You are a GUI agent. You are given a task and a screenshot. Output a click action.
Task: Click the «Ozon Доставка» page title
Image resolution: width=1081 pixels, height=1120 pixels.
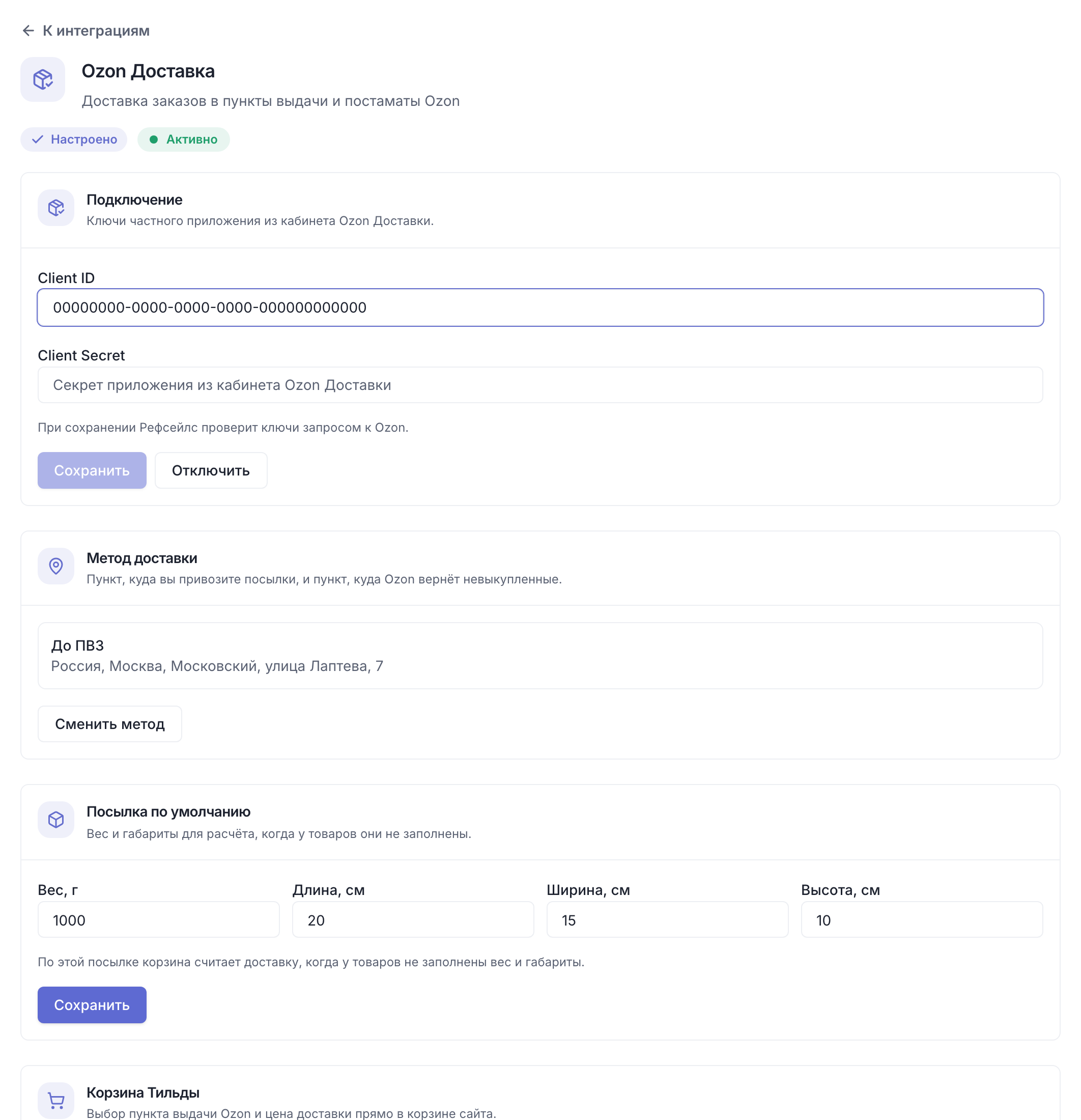click(148, 71)
